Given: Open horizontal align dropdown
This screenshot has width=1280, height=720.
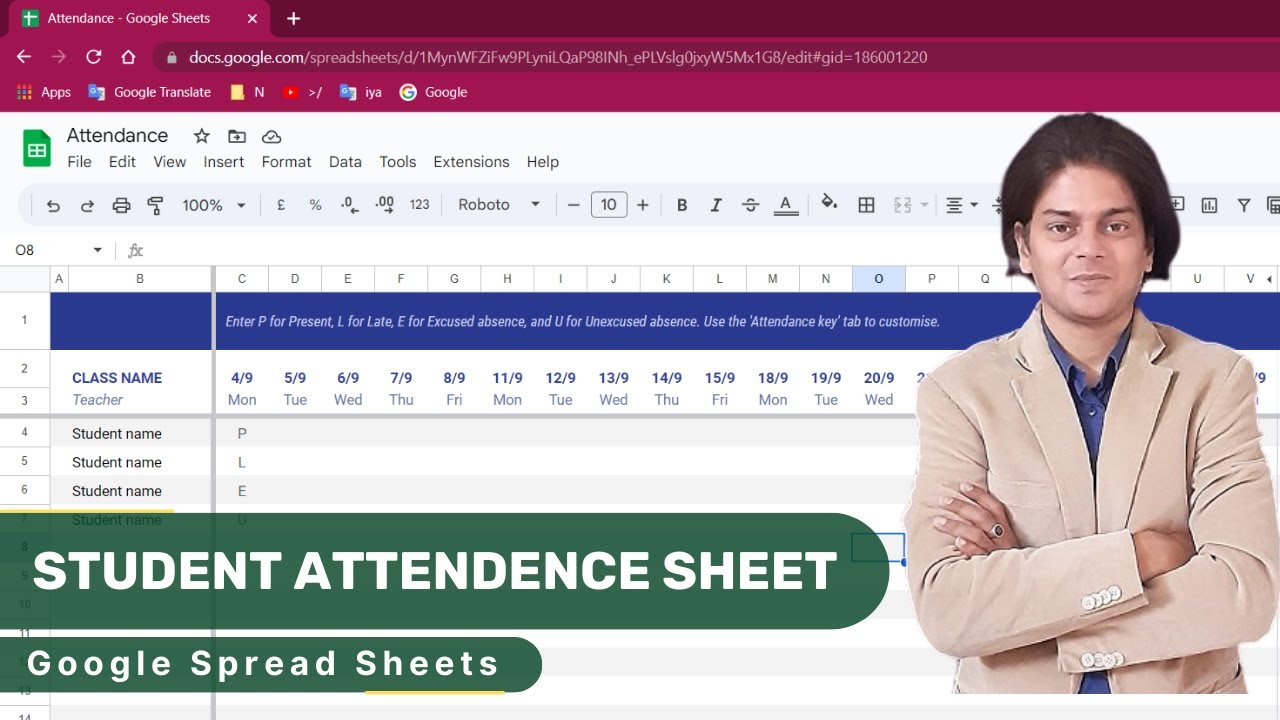Looking at the screenshot, I should [961, 205].
